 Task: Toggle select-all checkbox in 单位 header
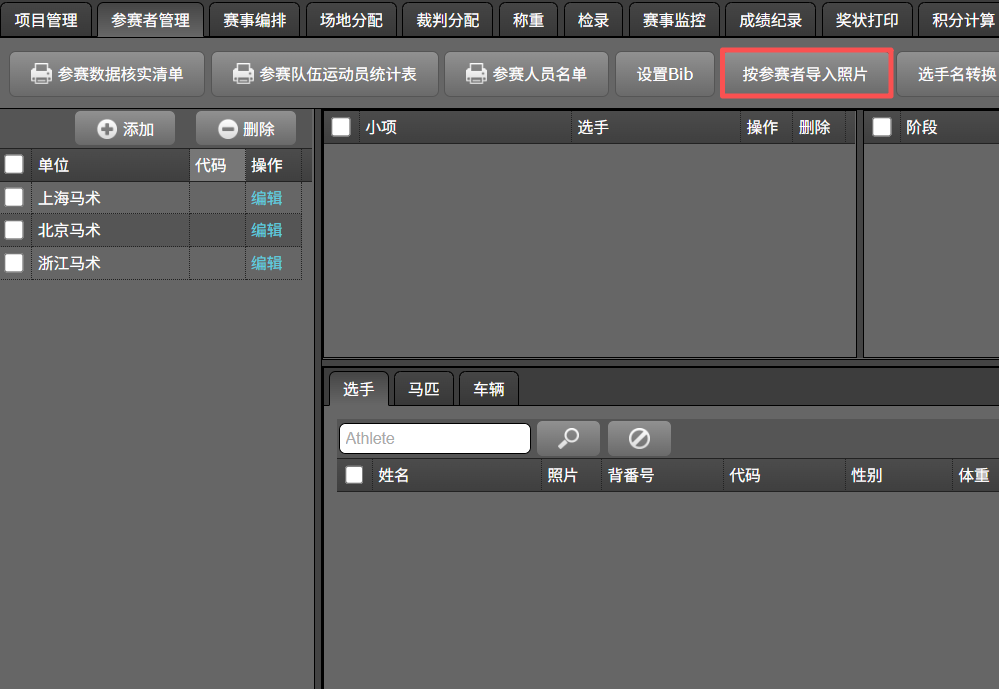pos(14,165)
